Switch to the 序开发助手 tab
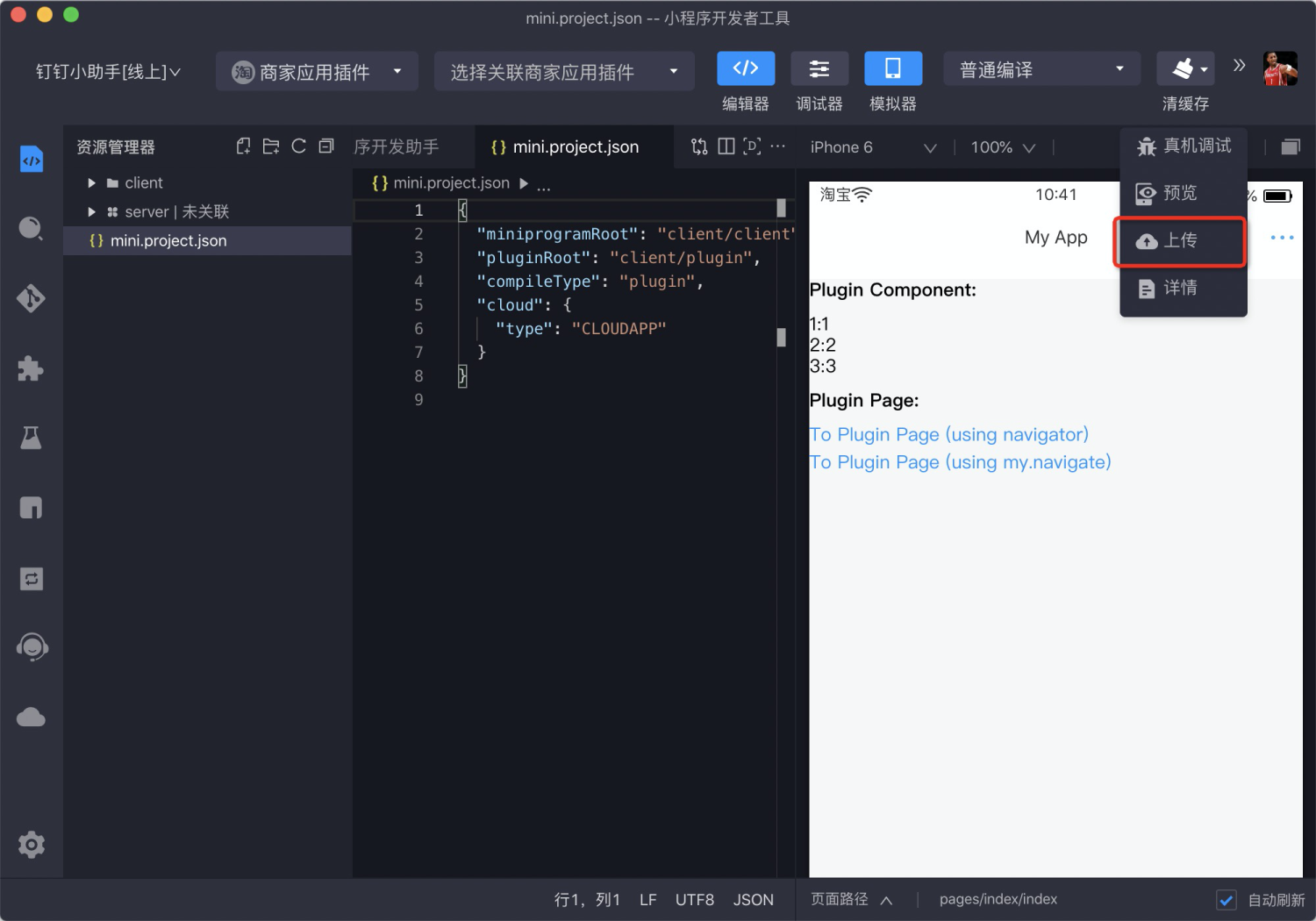This screenshot has height=921, width=1316. [397, 146]
